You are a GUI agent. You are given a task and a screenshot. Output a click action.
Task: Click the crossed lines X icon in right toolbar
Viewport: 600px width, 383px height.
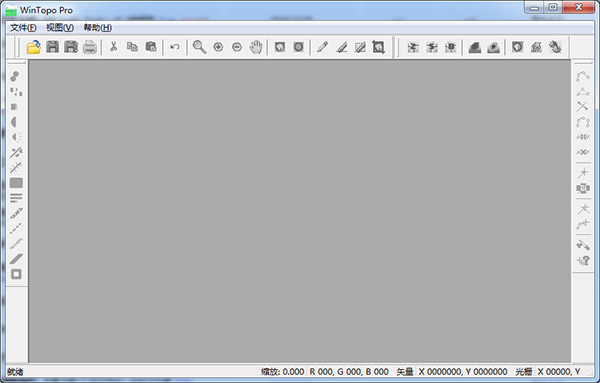tap(582, 107)
